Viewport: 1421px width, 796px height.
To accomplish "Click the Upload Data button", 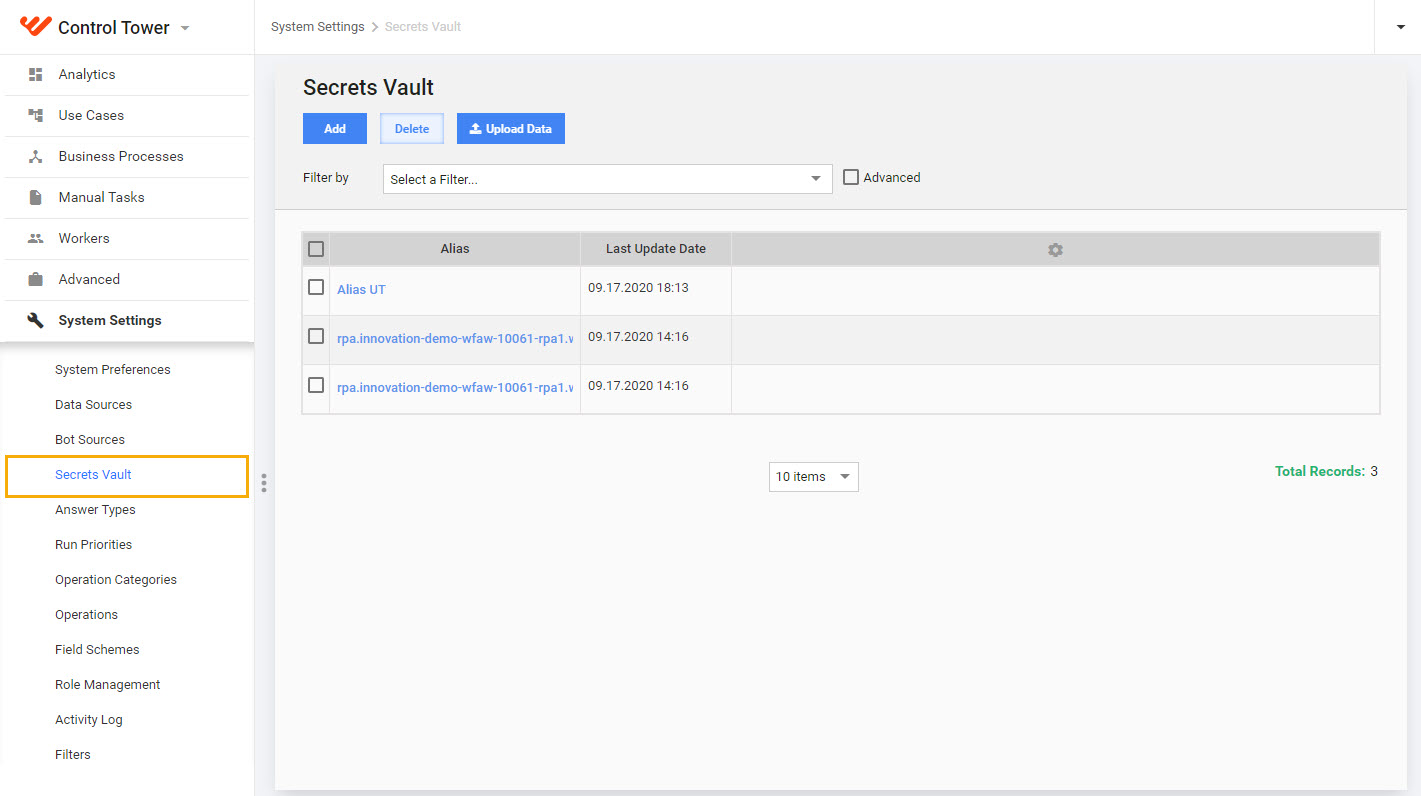I will click(x=511, y=128).
